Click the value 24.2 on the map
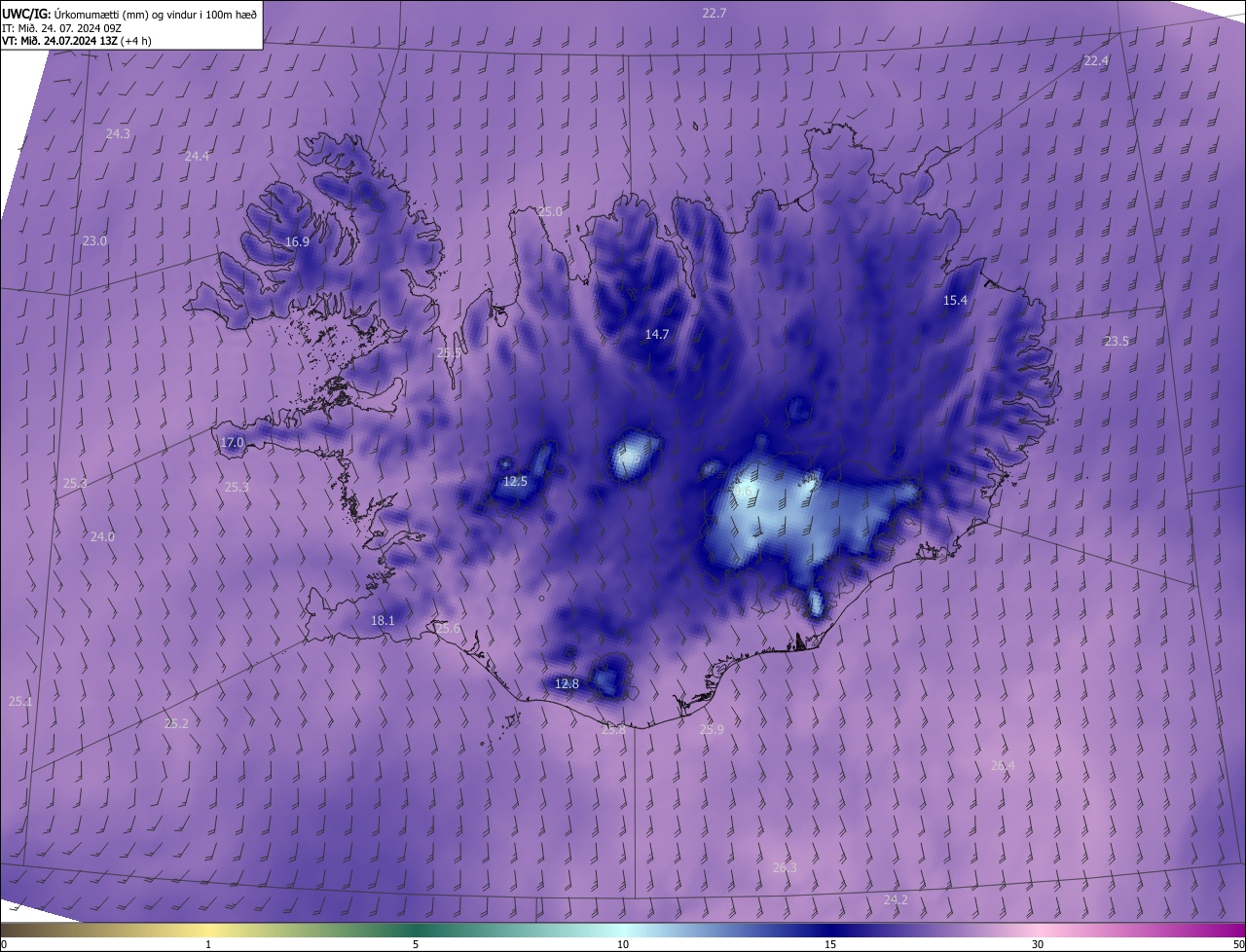The height and width of the screenshot is (952, 1246). 896,900
